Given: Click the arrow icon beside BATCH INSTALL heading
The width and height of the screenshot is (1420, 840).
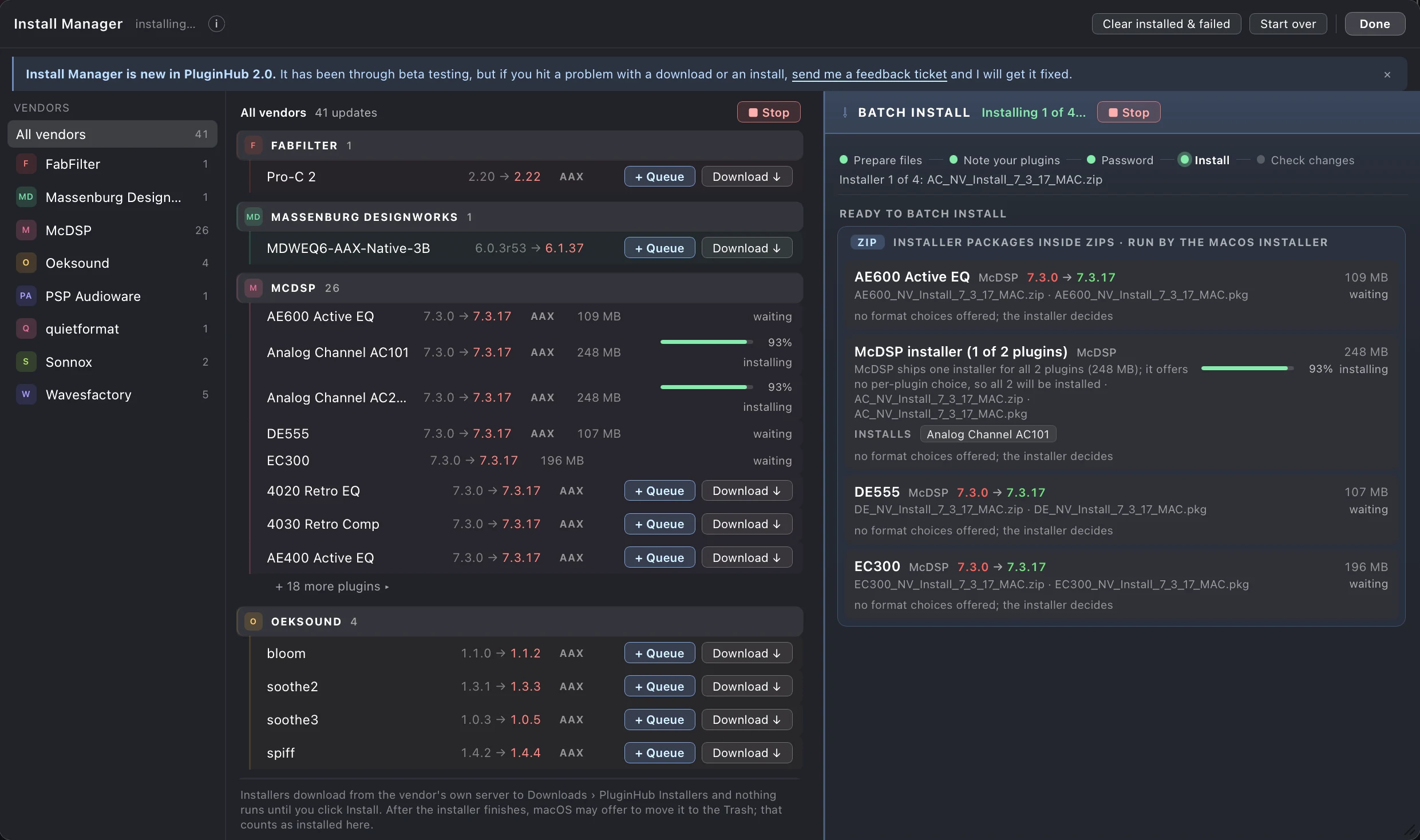Looking at the screenshot, I should click(x=845, y=113).
